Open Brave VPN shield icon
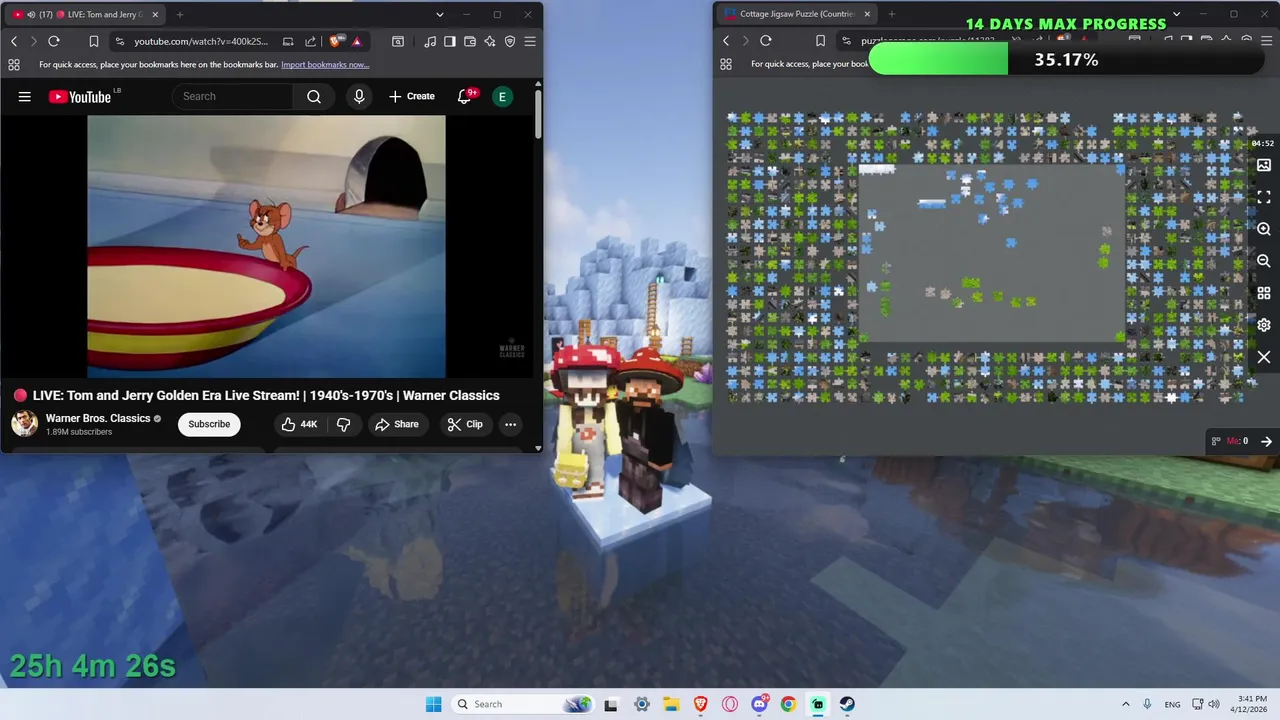Screen dimensions: 1280x720 coord(510,41)
